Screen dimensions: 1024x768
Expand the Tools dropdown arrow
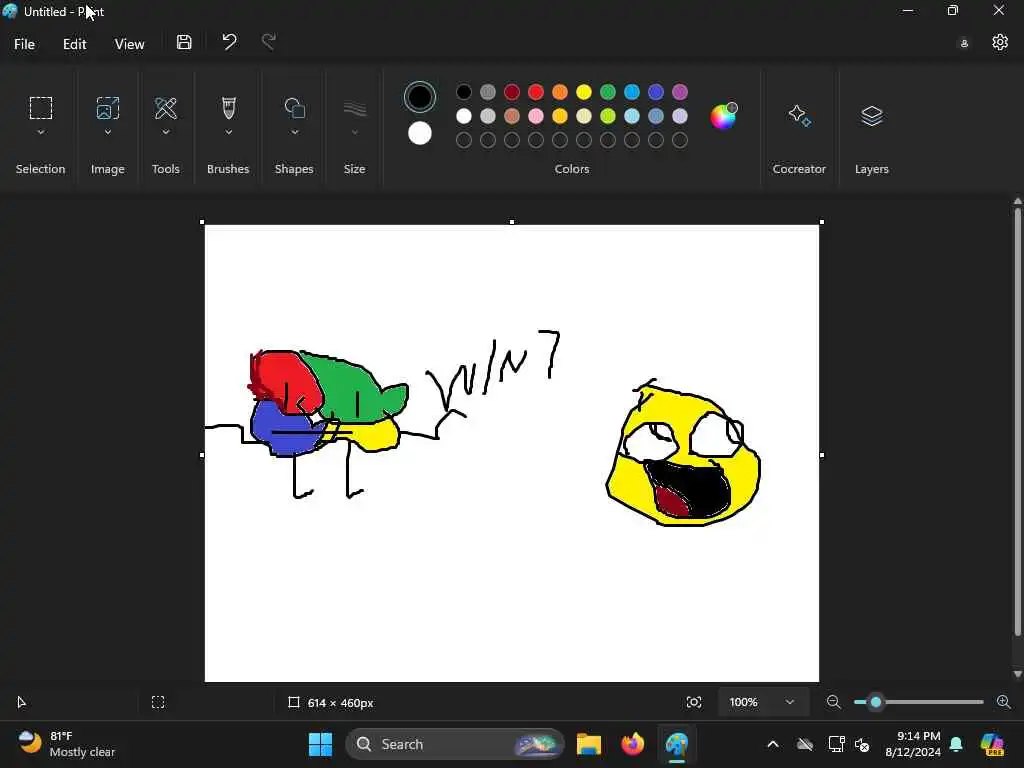tap(166, 132)
